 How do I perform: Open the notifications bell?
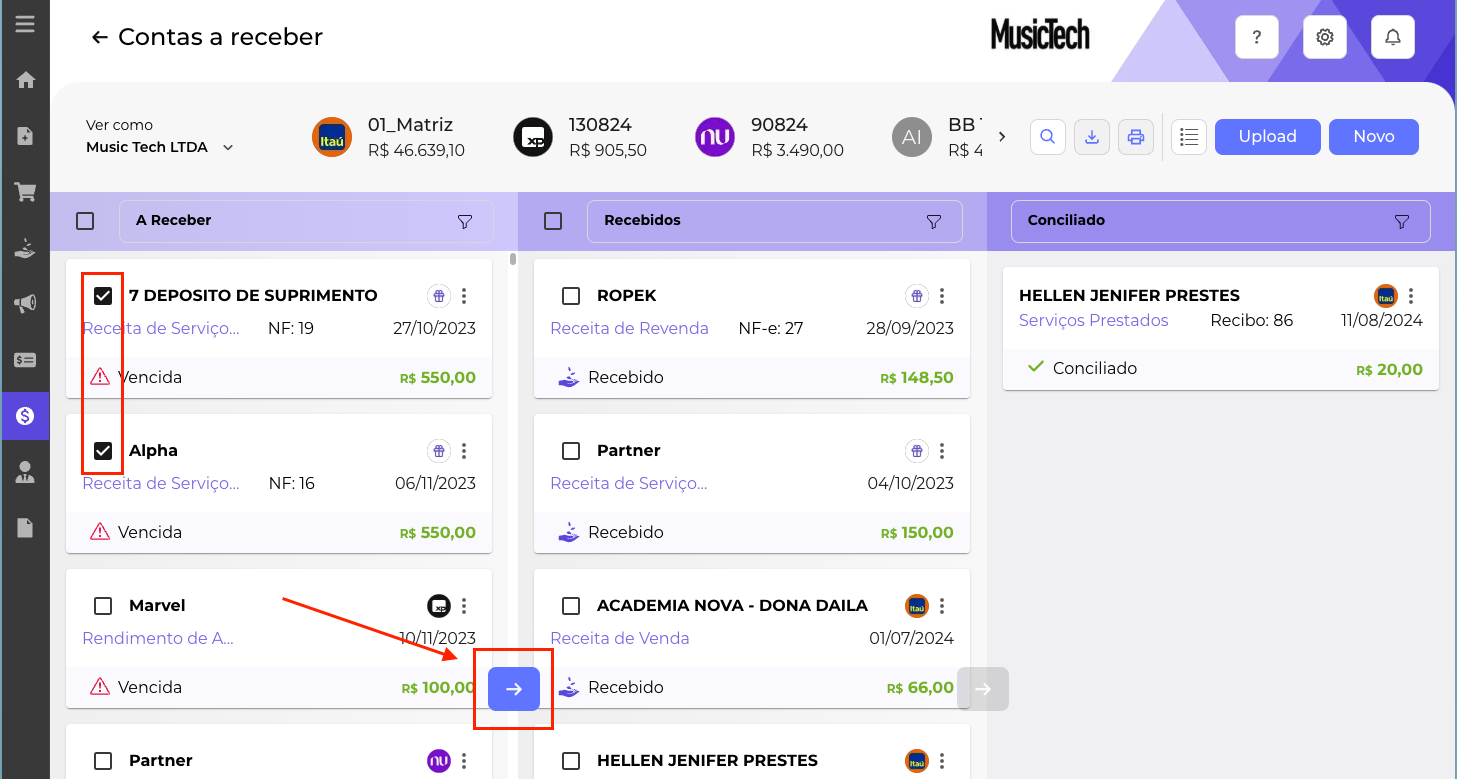(x=1392, y=38)
